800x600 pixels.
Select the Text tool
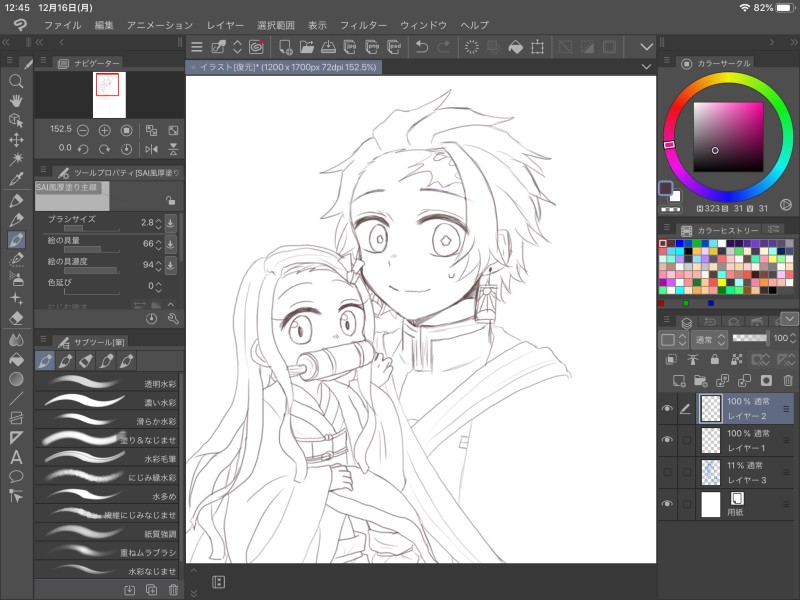pyautogui.click(x=16, y=457)
